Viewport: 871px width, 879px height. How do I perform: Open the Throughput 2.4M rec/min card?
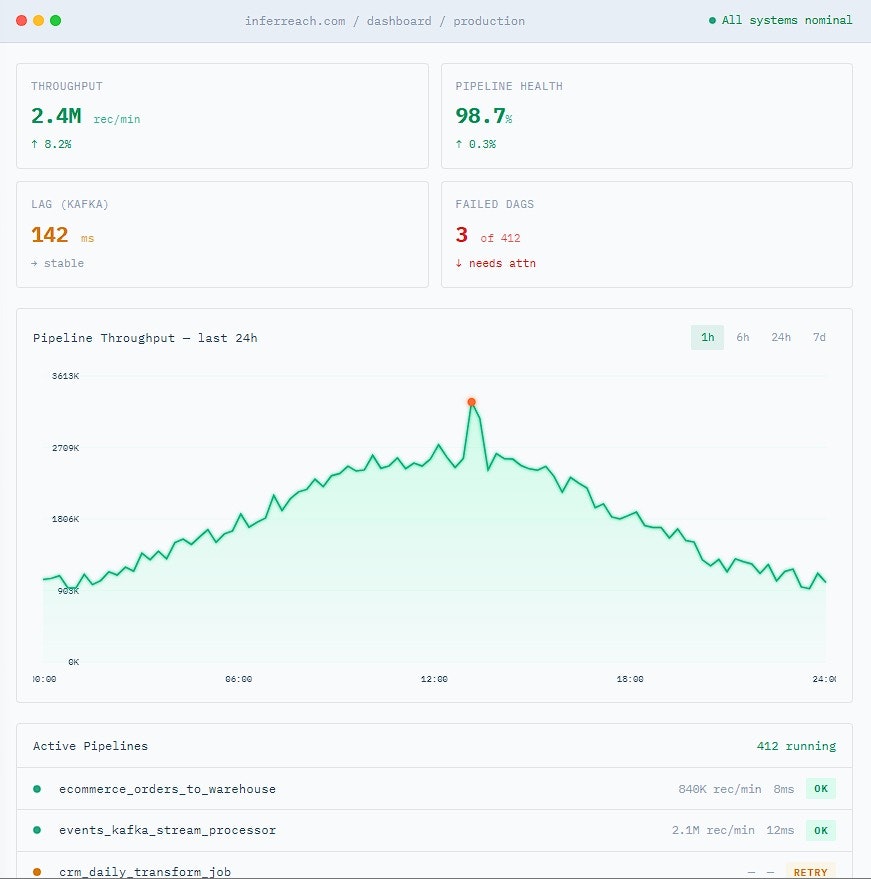(223, 116)
